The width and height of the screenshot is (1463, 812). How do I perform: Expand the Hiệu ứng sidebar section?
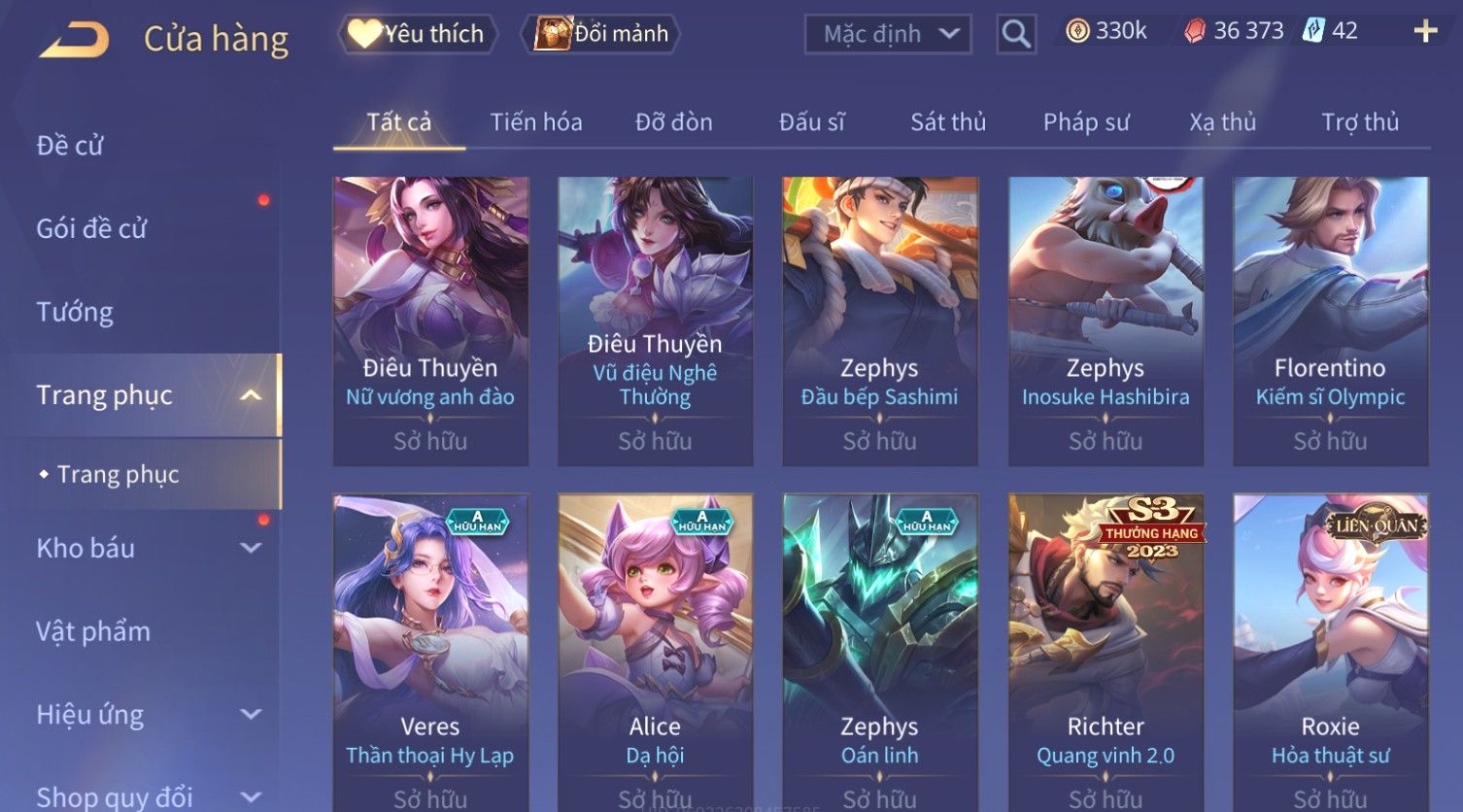click(251, 715)
